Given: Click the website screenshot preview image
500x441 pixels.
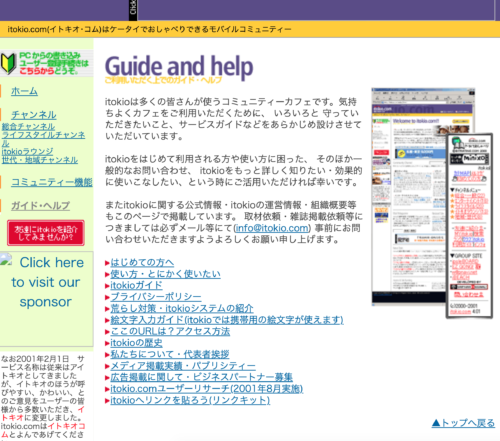Looking at the screenshot, I should [x=432, y=203].
